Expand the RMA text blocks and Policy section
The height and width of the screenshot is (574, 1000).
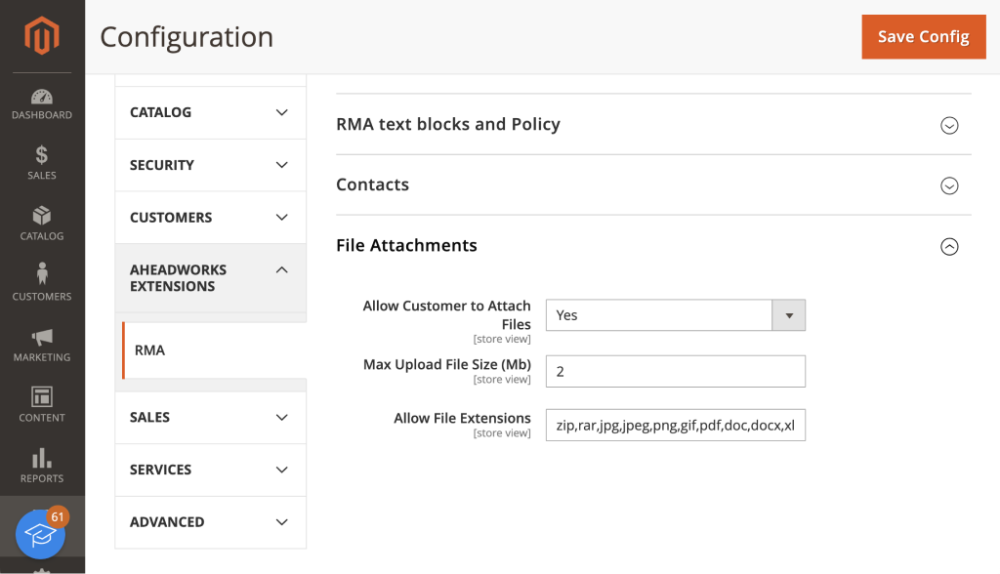point(653,124)
